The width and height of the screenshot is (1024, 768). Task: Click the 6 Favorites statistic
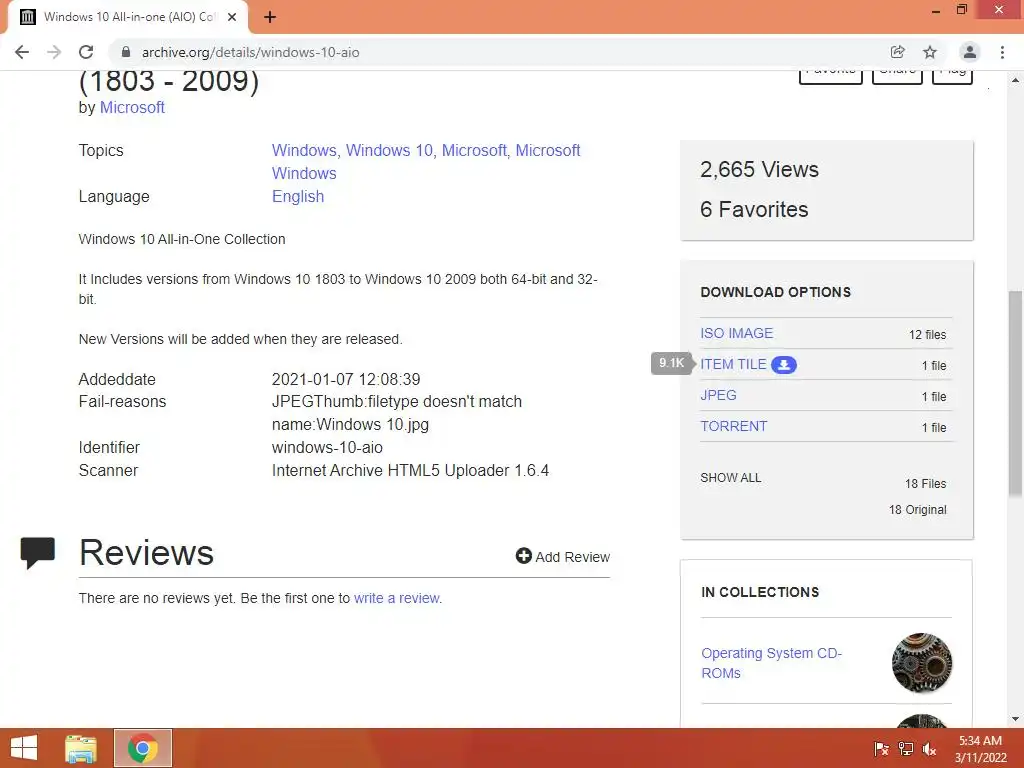coord(754,210)
